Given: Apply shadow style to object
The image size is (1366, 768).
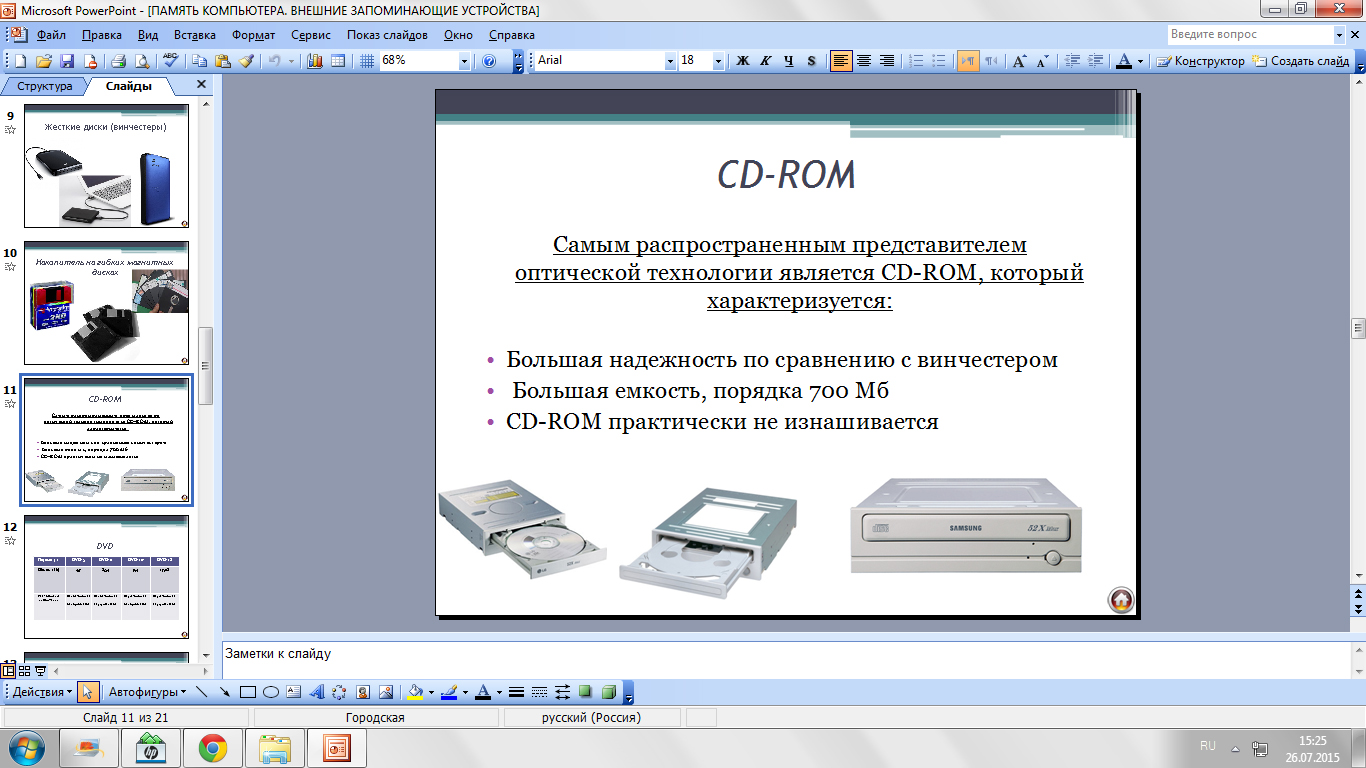Looking at the screenshot, I should pos(585,692).
